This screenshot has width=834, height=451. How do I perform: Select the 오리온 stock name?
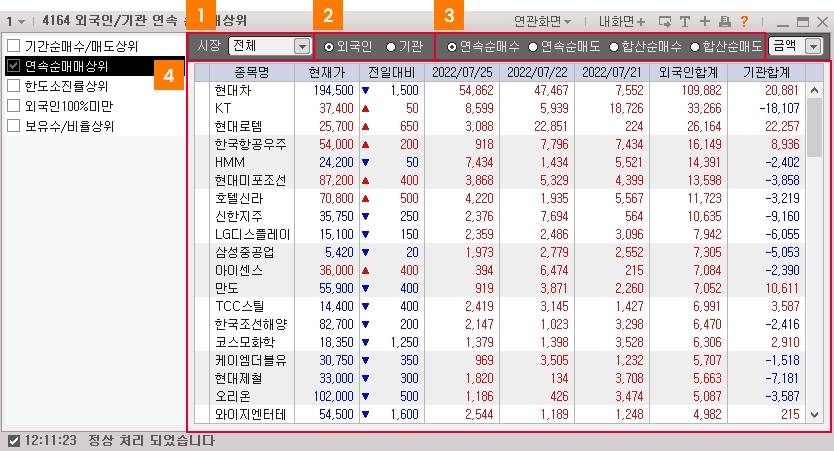[x=232, y=396]
